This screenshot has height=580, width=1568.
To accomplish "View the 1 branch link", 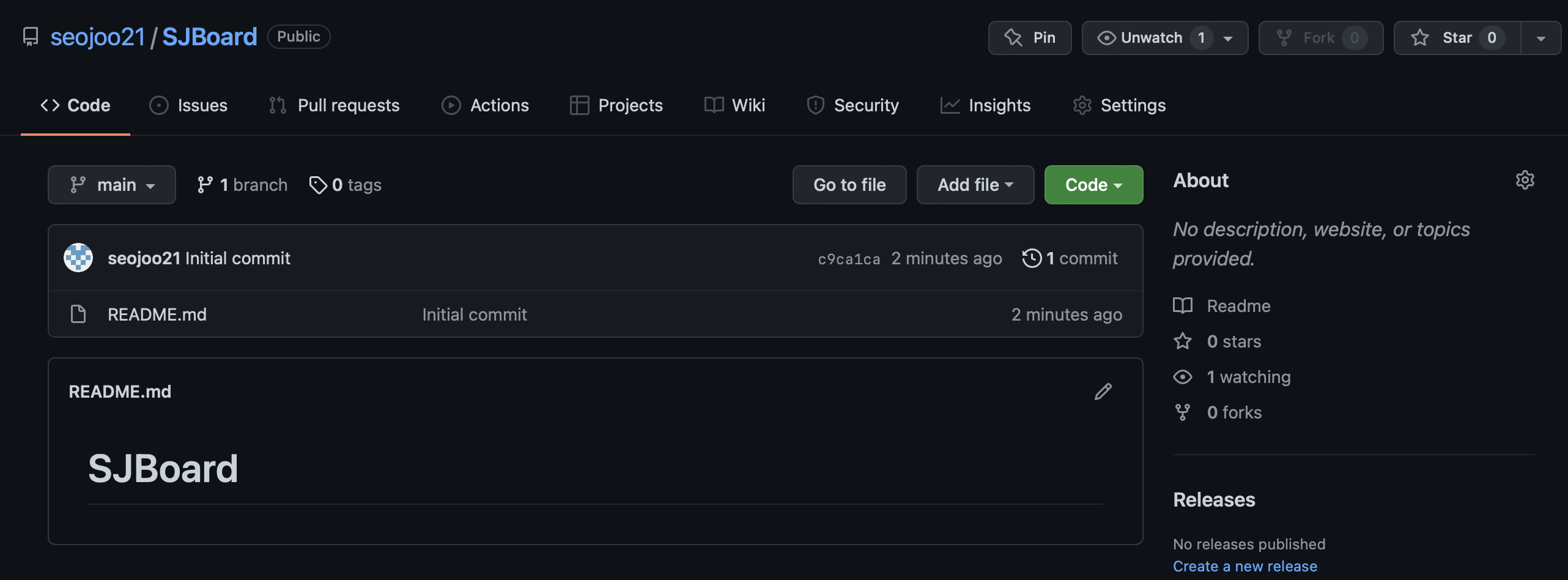I will click(x=242, y=185).
